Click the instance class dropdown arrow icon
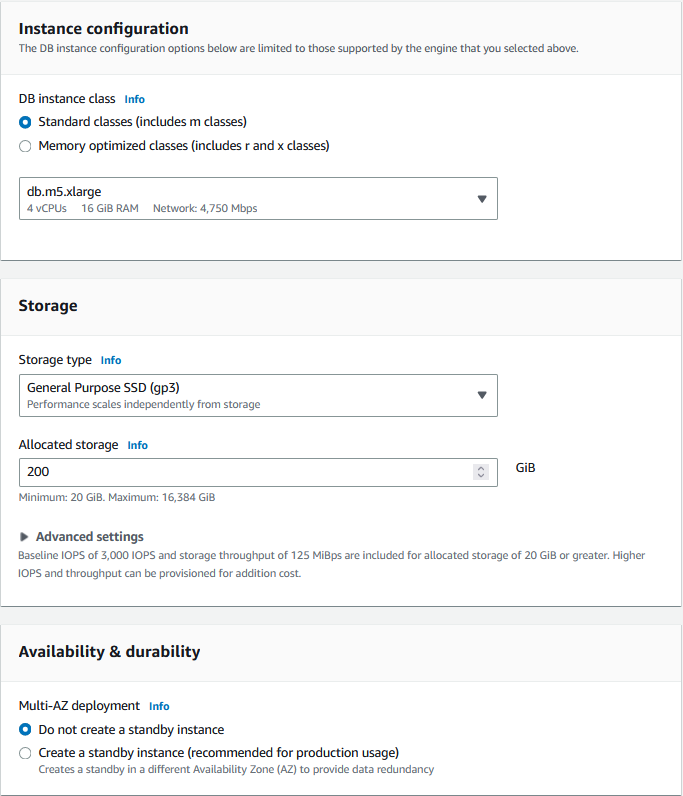The height and width of the screenshot is (796, 683). tap(481, 199)
